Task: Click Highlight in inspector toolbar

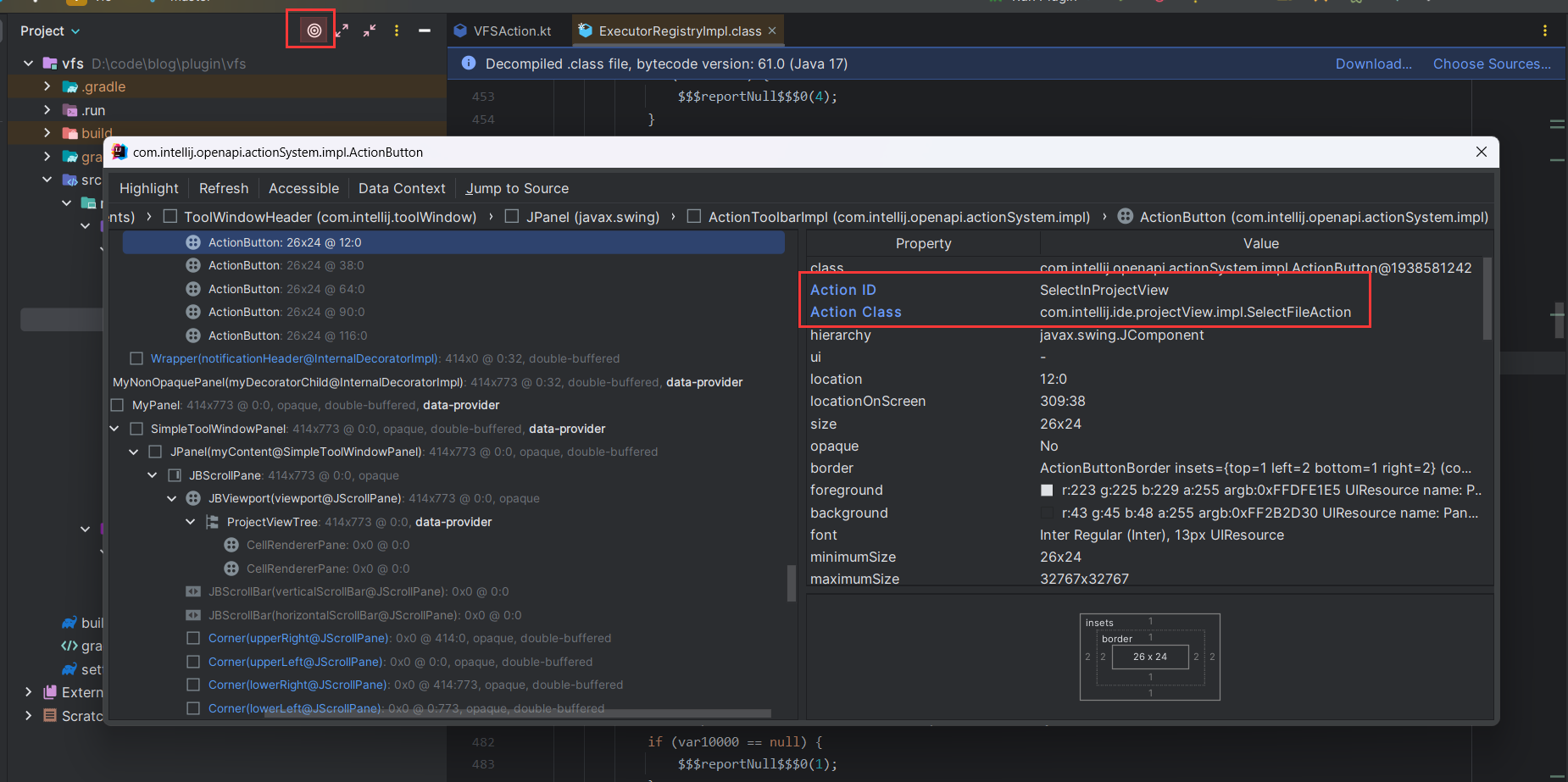Action: tap(149, 188)
